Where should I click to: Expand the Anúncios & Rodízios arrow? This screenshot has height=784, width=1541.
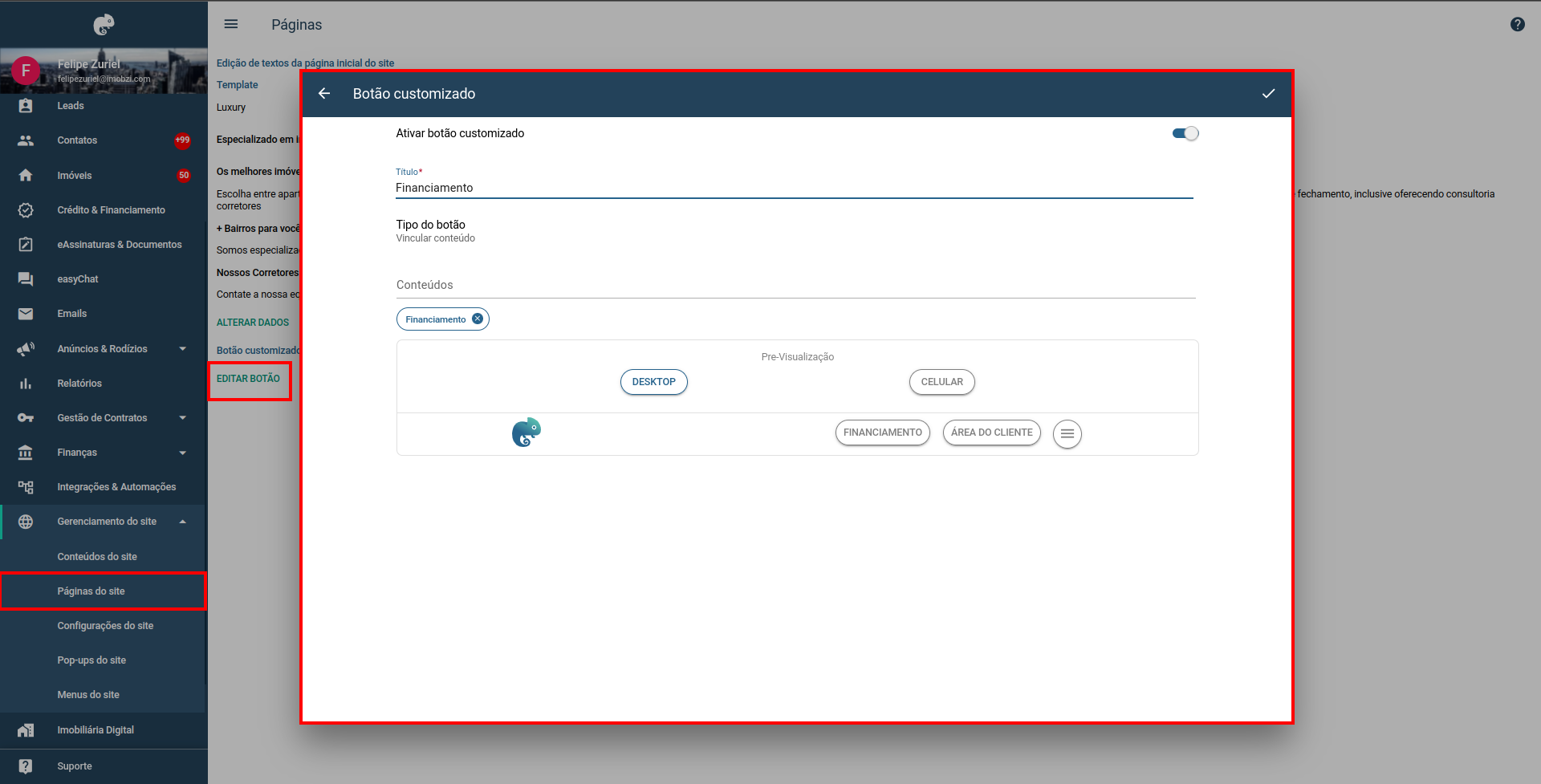(183, 349)
